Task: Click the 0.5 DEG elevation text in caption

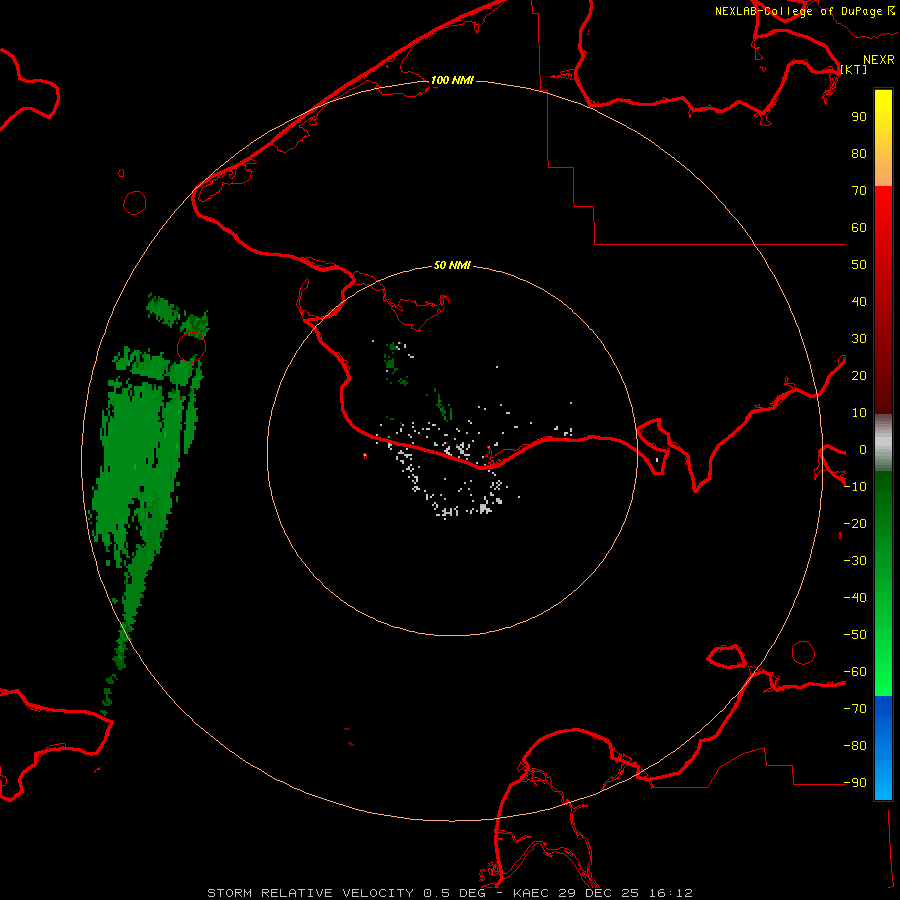Action: pos(455,893)
